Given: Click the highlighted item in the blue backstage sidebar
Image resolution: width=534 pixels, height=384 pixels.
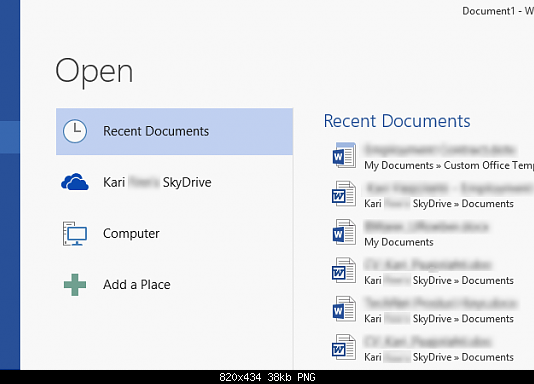Looking at the screenshot, I should (x=10, y=137).
